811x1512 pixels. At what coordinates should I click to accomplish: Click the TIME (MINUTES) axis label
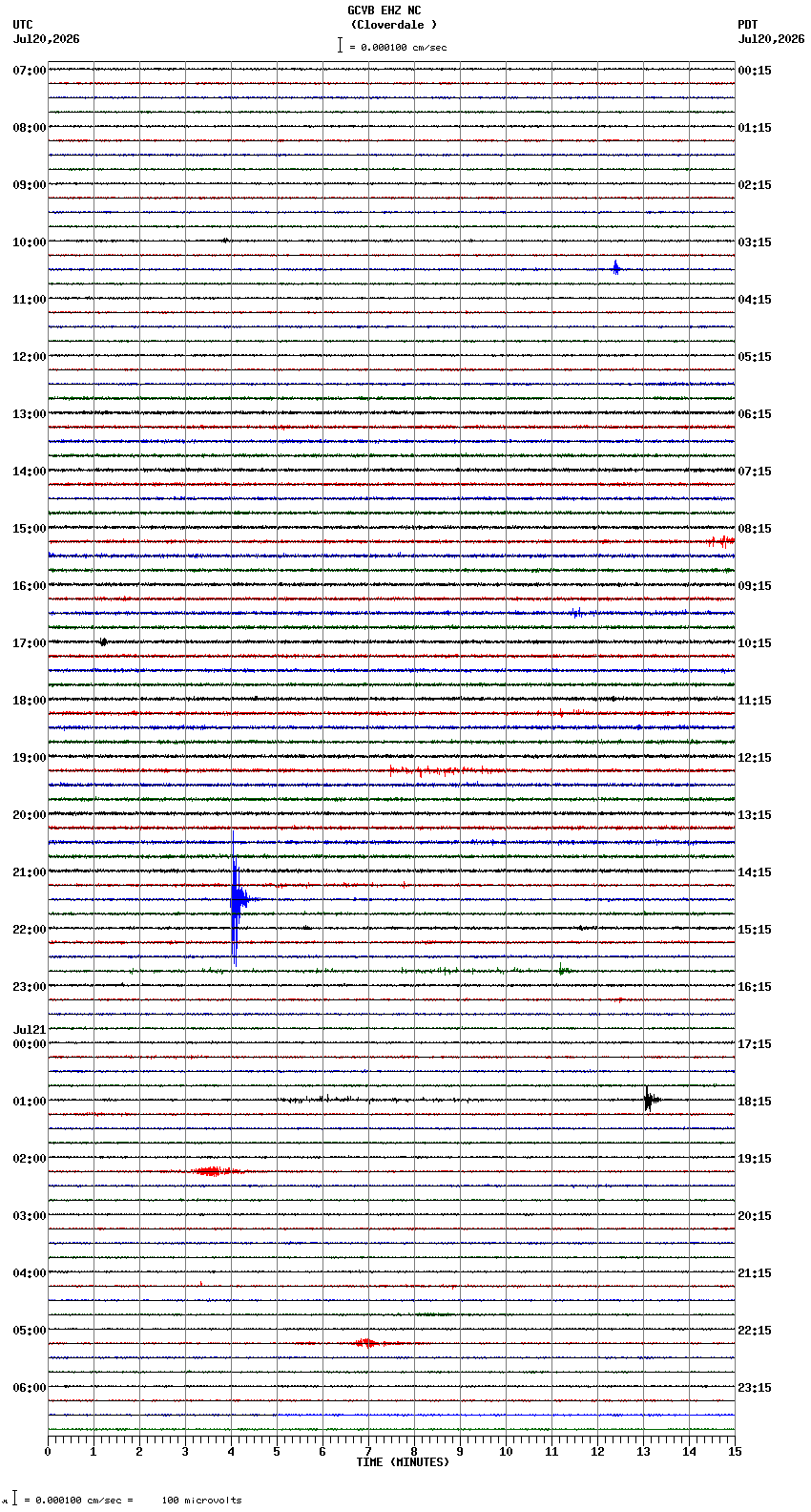pyautogui.click(x=403, y=1462)
